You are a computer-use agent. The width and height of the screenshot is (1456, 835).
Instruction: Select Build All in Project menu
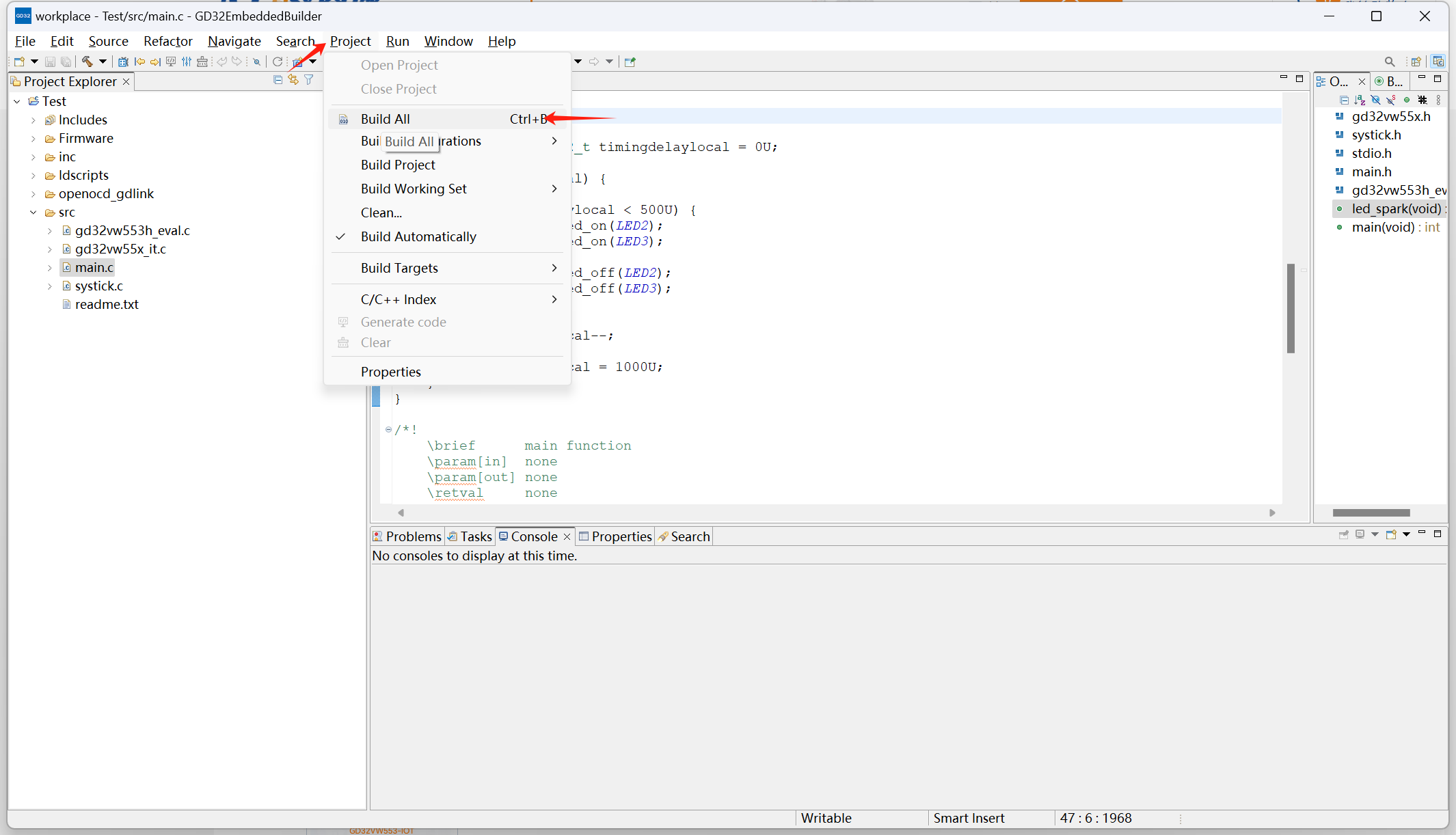point(386,119)
